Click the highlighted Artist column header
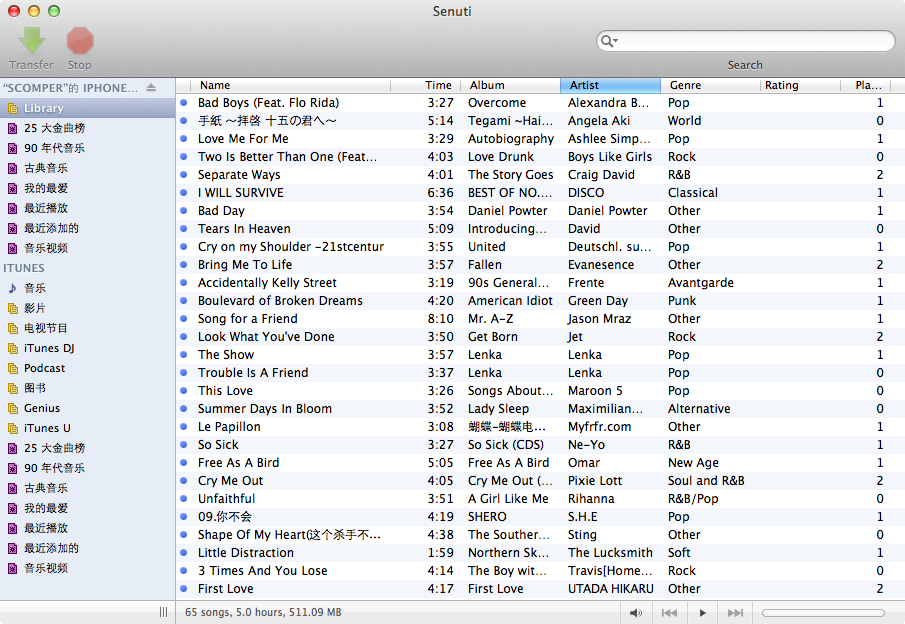This screenshot has height=624, width=905. 611,85
